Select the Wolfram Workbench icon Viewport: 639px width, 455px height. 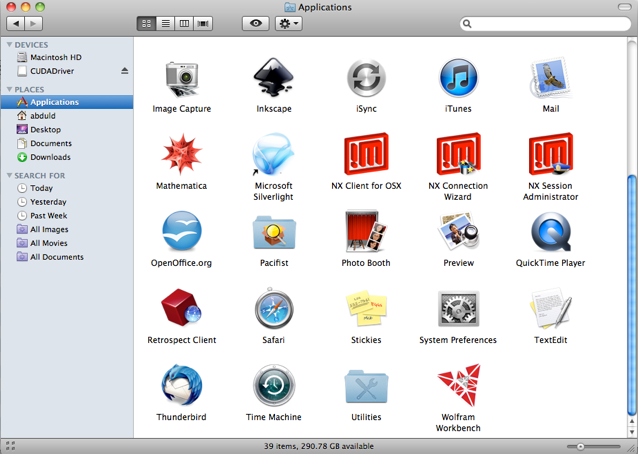coord(459,385)
